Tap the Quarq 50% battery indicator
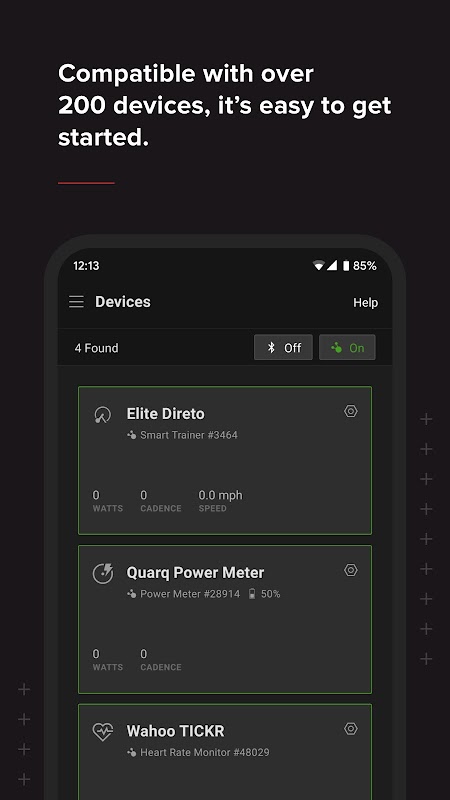 [264, 594]
